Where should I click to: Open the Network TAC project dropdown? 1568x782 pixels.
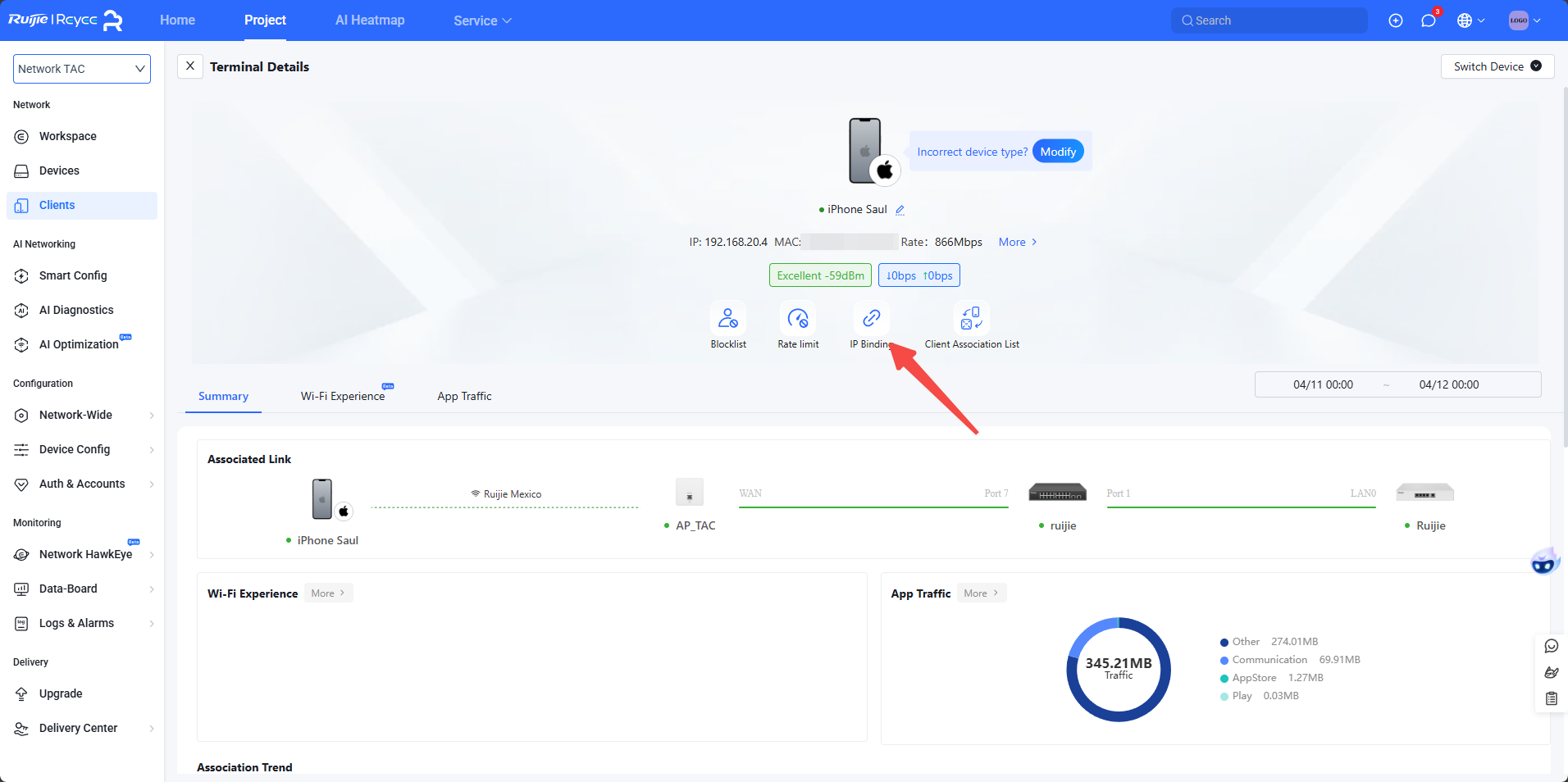[x=82, y=69]
